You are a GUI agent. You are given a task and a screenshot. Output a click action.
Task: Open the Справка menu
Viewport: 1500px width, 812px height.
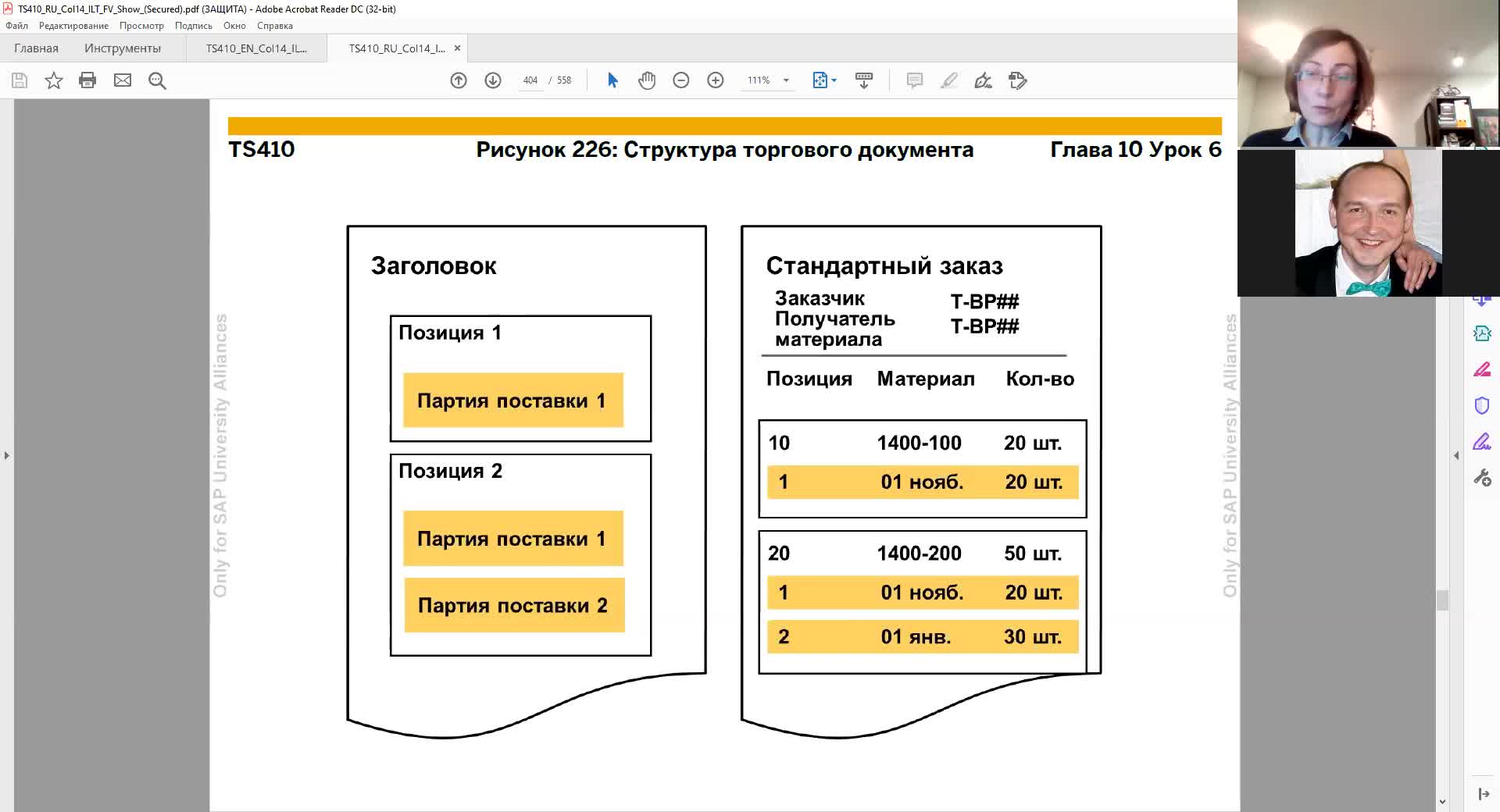point(275,26)
